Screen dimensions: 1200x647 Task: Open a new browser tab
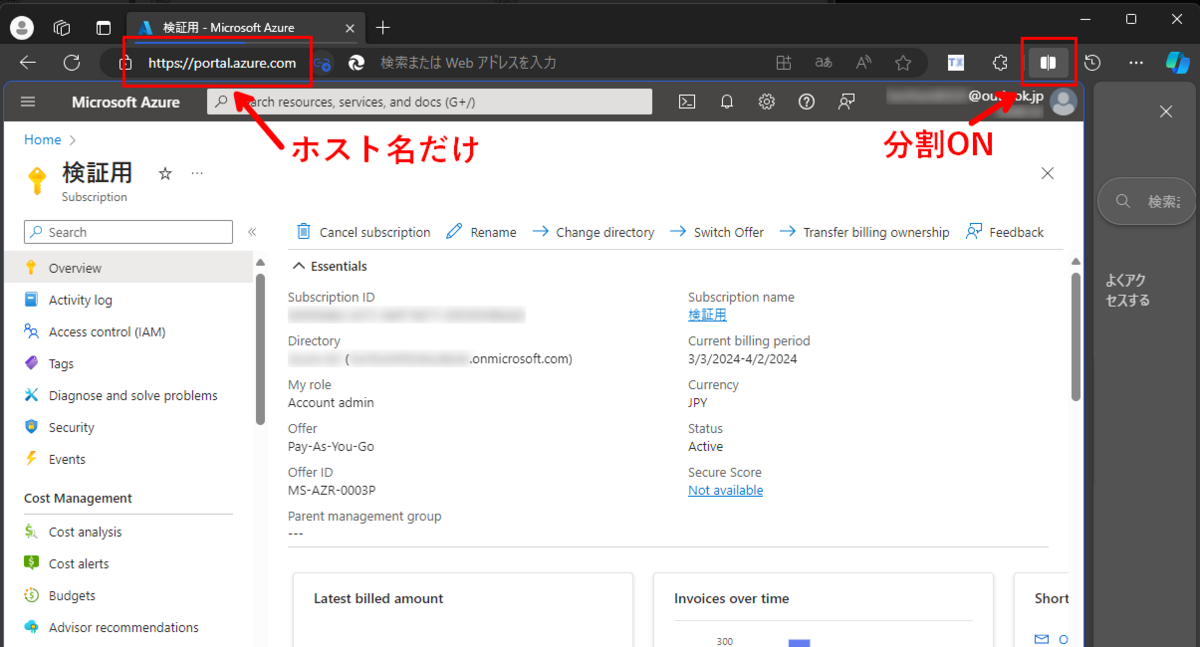[x=383, y=27]
